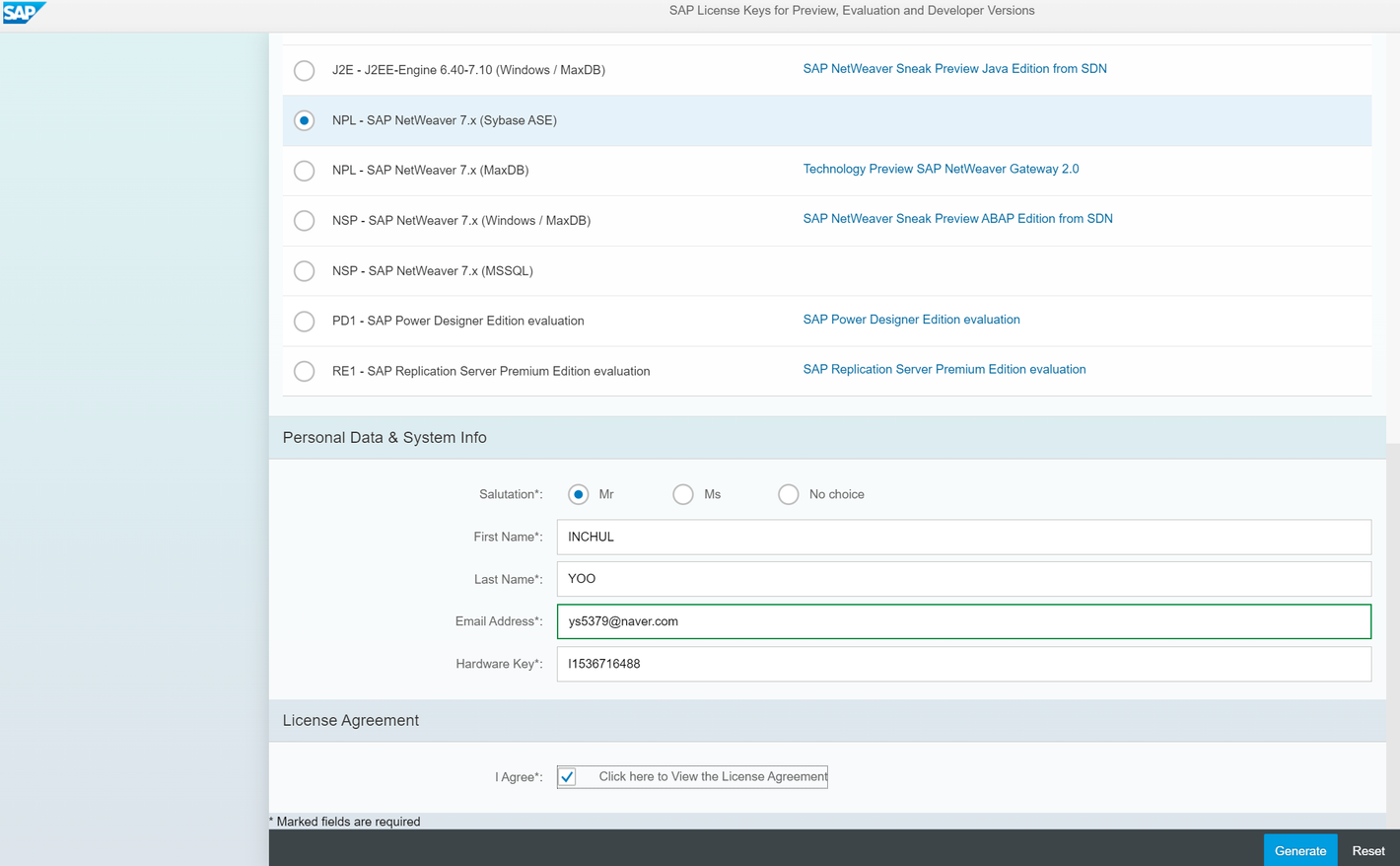Click the 'Marked fields are required' note
This screenshot has width=1400, height=866.
click(x=345, y=822)
